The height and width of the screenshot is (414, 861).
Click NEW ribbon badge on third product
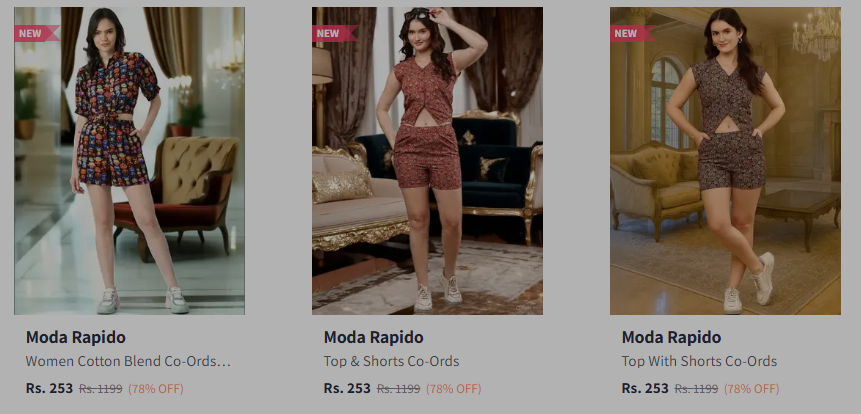click(x=633, y=33)
